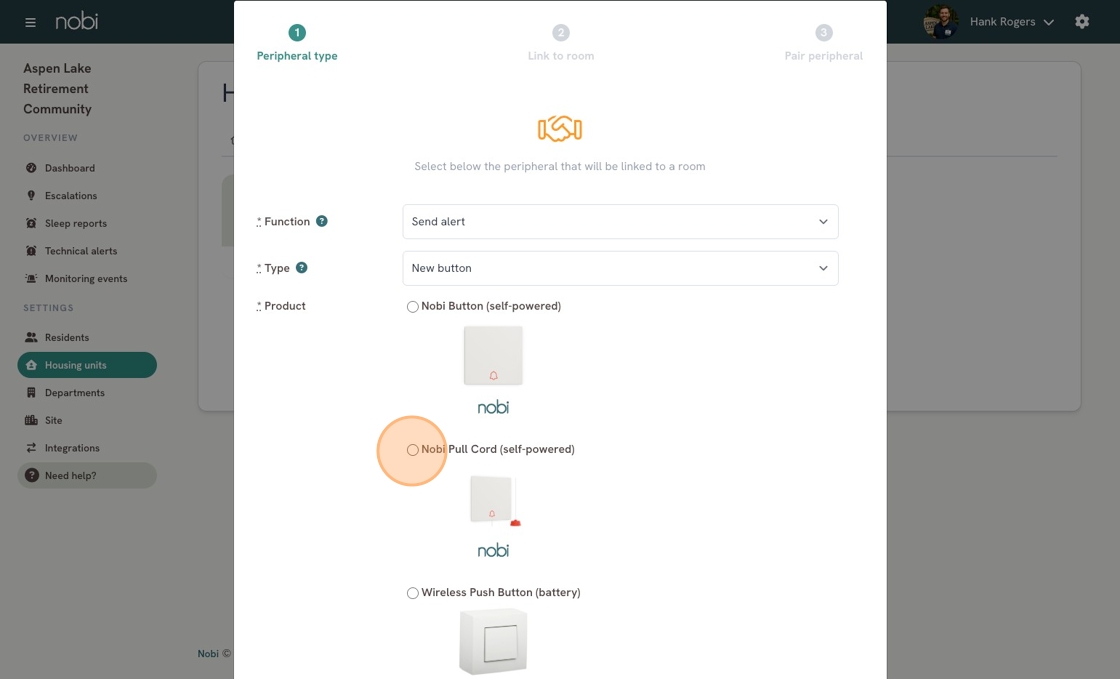The image size is (1120, 679).
Task: Select the Nobi Pull Cord radio option
Action: [412, 450]
